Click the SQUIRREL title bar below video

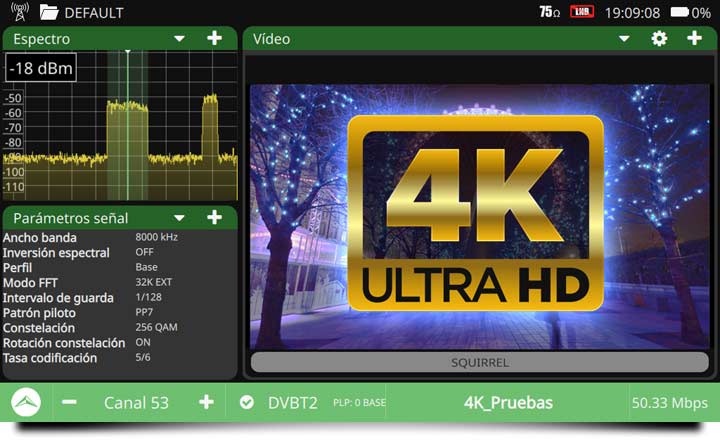[x=479, y=362]
